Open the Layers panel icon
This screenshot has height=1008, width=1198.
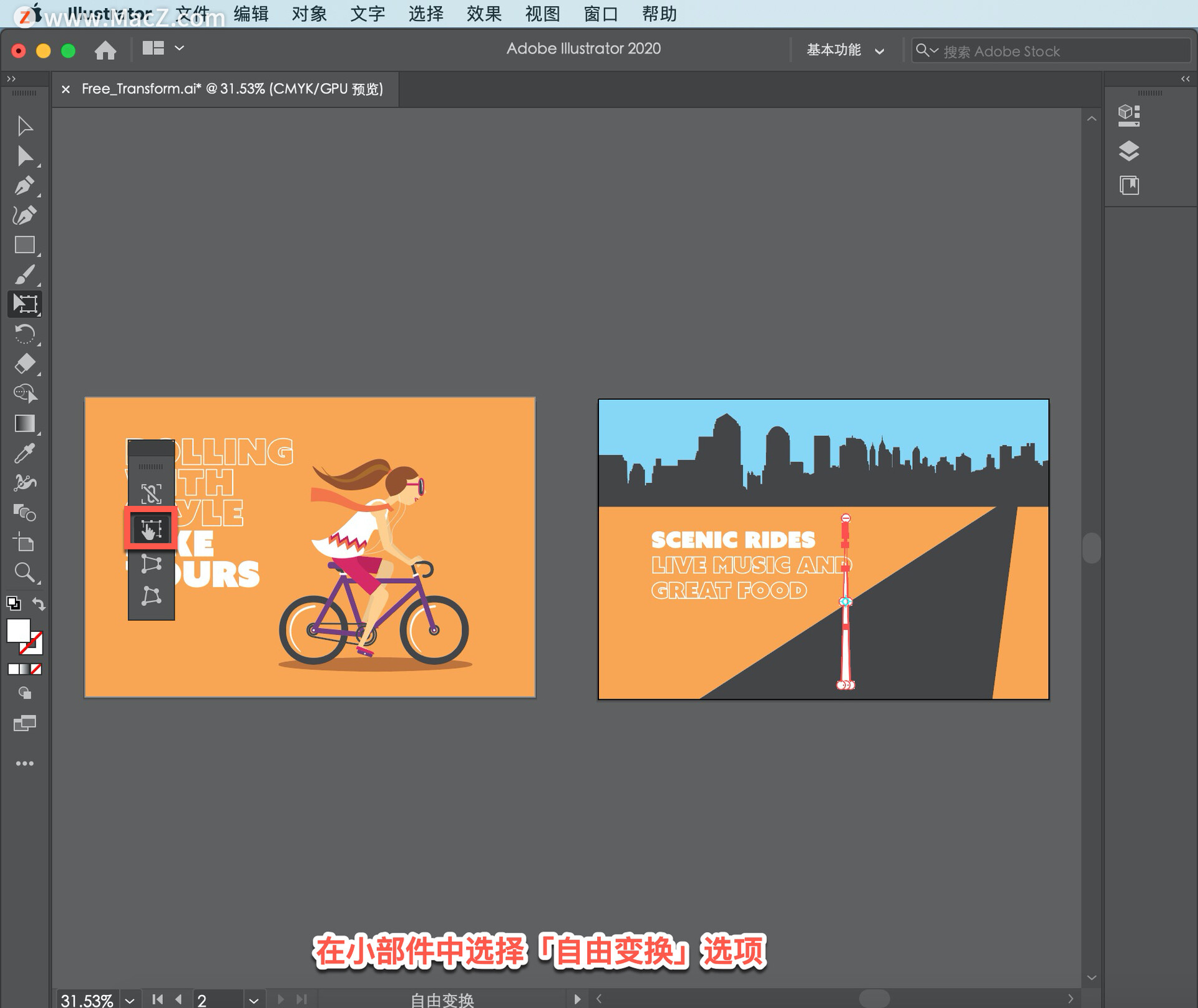(x=1129, y=150)
